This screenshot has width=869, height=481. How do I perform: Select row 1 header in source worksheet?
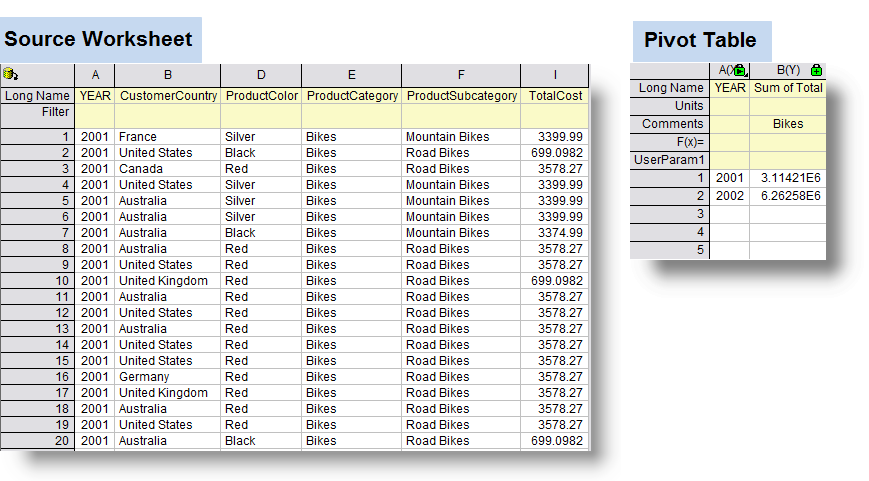click(x=38, y=137)
